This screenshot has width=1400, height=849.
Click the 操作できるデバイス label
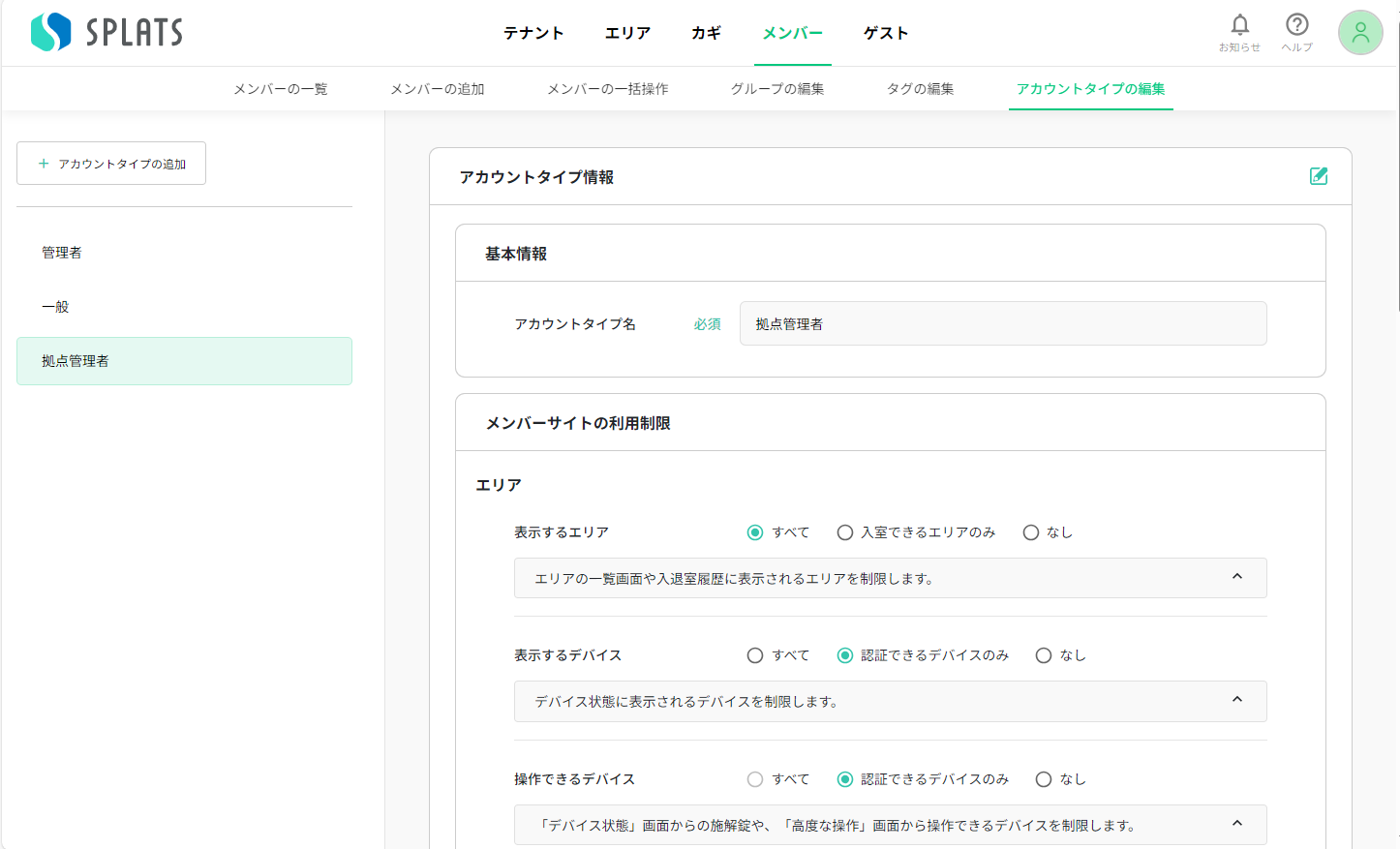[575, 779]
